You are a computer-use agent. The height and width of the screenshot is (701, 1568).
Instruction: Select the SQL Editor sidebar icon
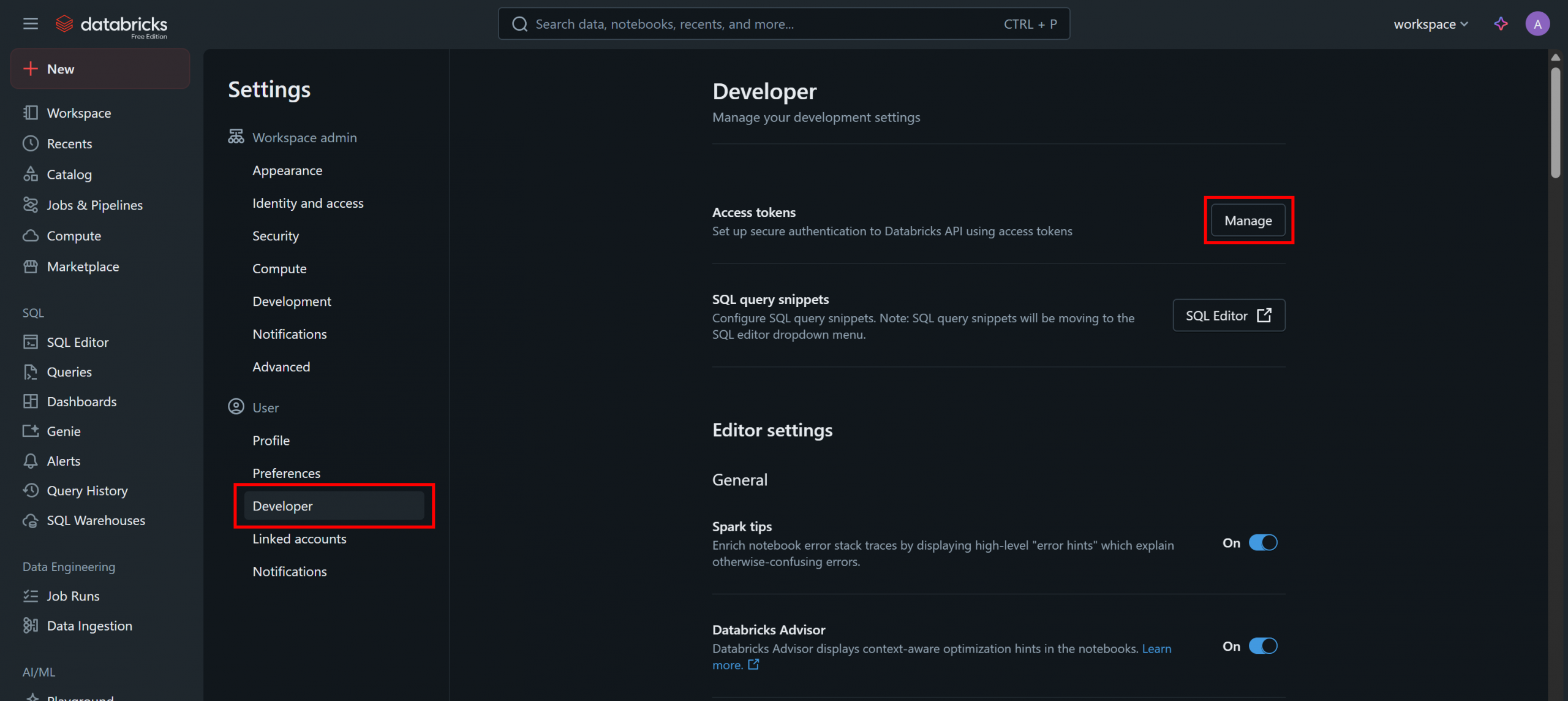point(31,342)
